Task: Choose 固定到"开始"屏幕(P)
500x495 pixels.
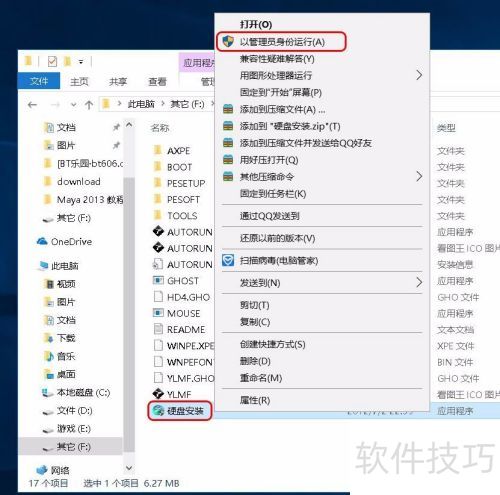Action: click(281, 92)
